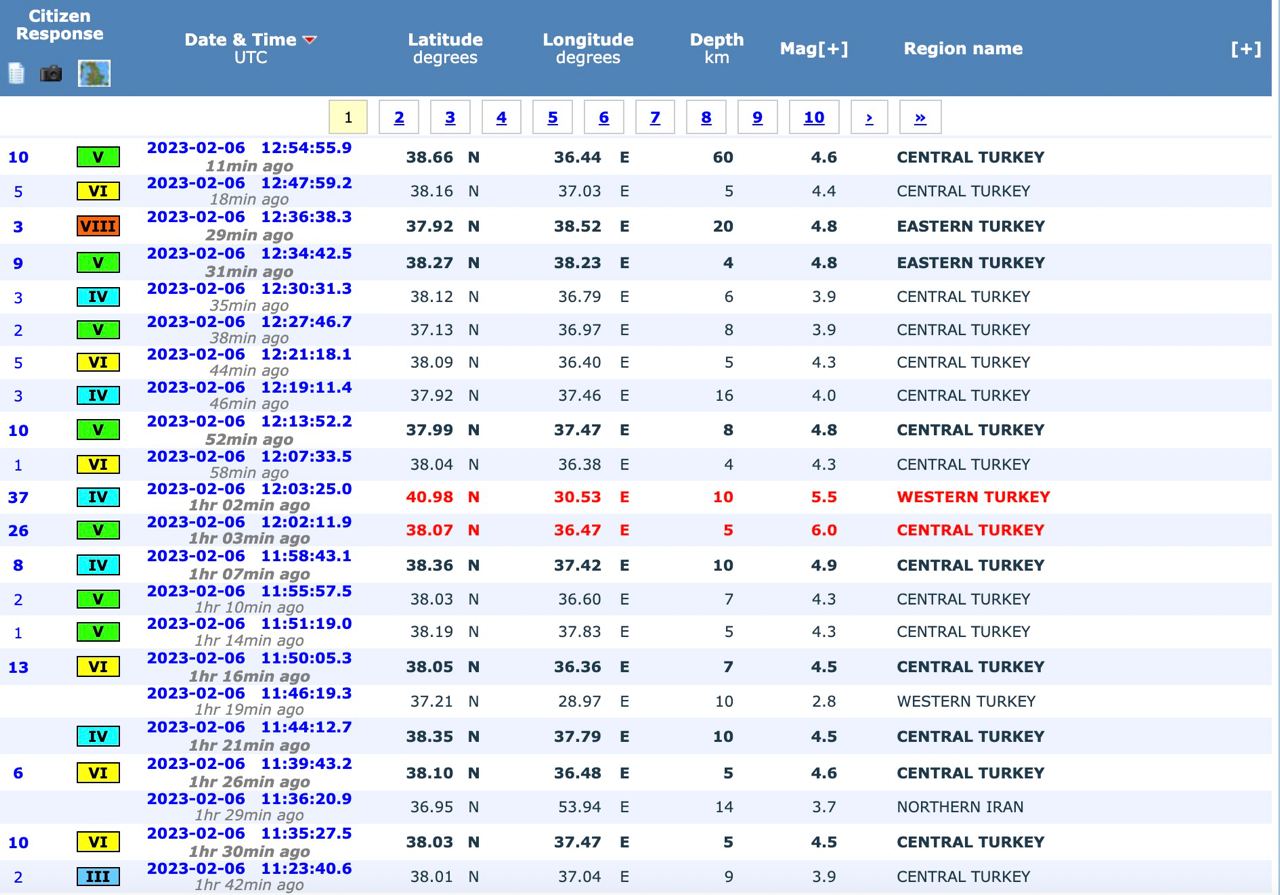Click the document icon under Citizen Response

16,73
